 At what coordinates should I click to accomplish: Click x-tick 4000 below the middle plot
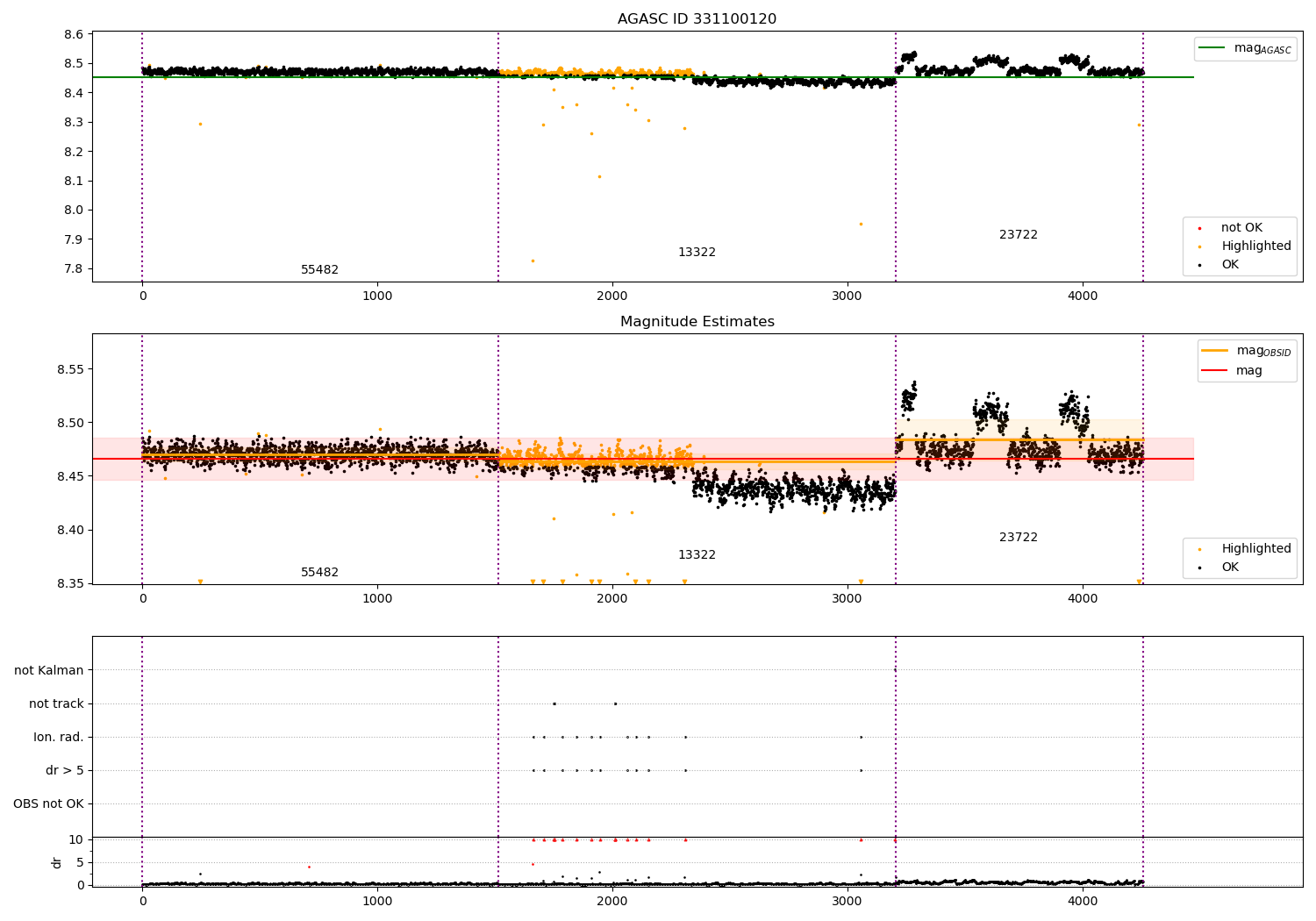coord(1083,599)
